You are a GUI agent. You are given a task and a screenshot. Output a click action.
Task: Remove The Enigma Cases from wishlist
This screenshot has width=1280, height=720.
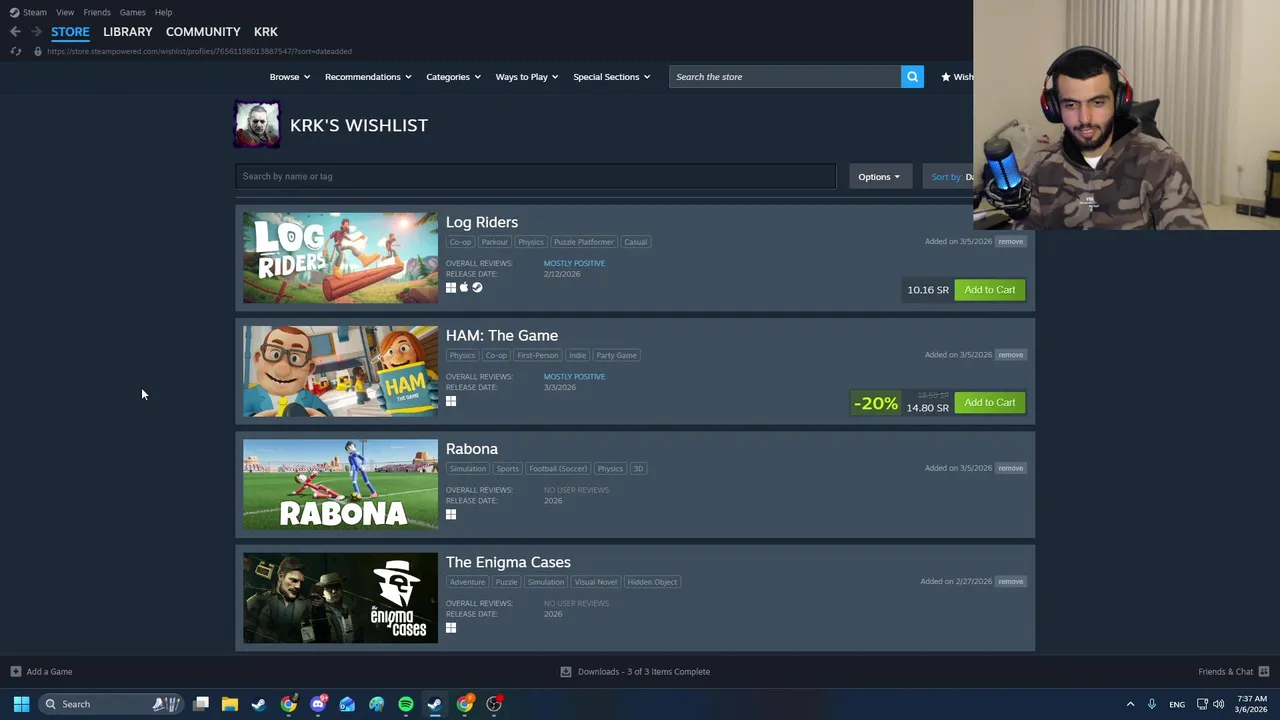point(1010,581)
